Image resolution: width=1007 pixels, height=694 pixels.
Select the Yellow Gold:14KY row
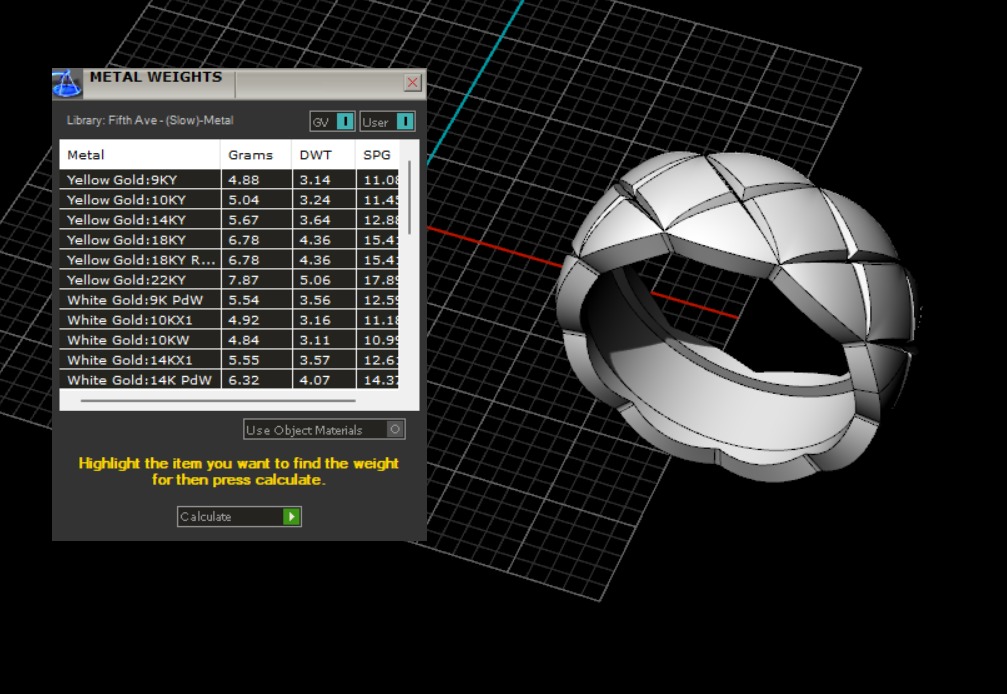click(229, 220)
